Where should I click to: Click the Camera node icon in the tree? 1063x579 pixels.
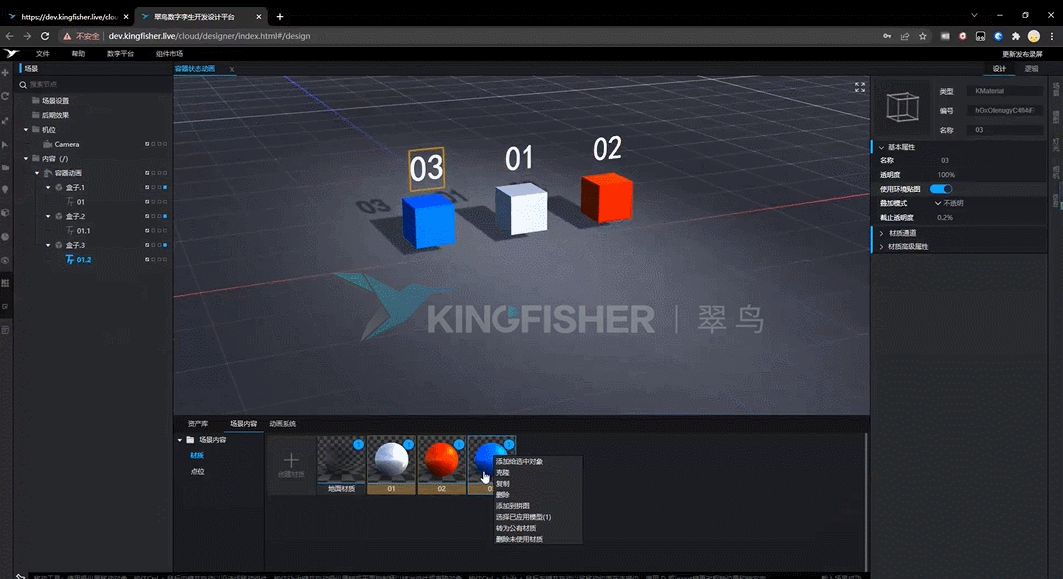point(47,144)
